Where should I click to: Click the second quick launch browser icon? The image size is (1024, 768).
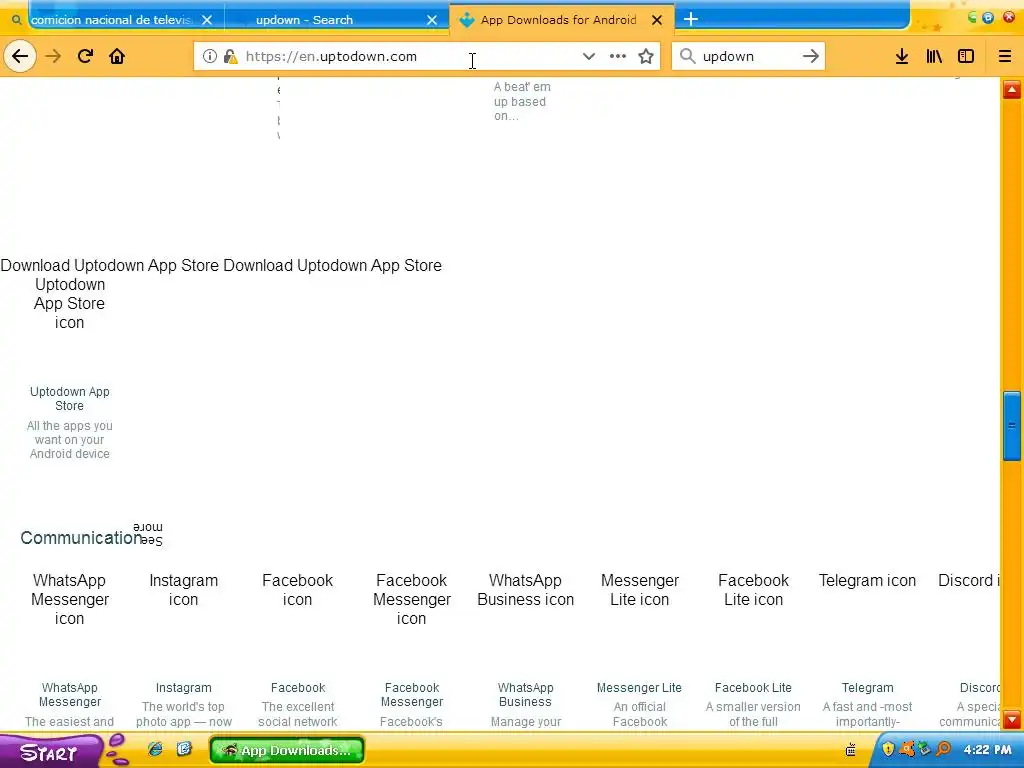click(184, 749)
